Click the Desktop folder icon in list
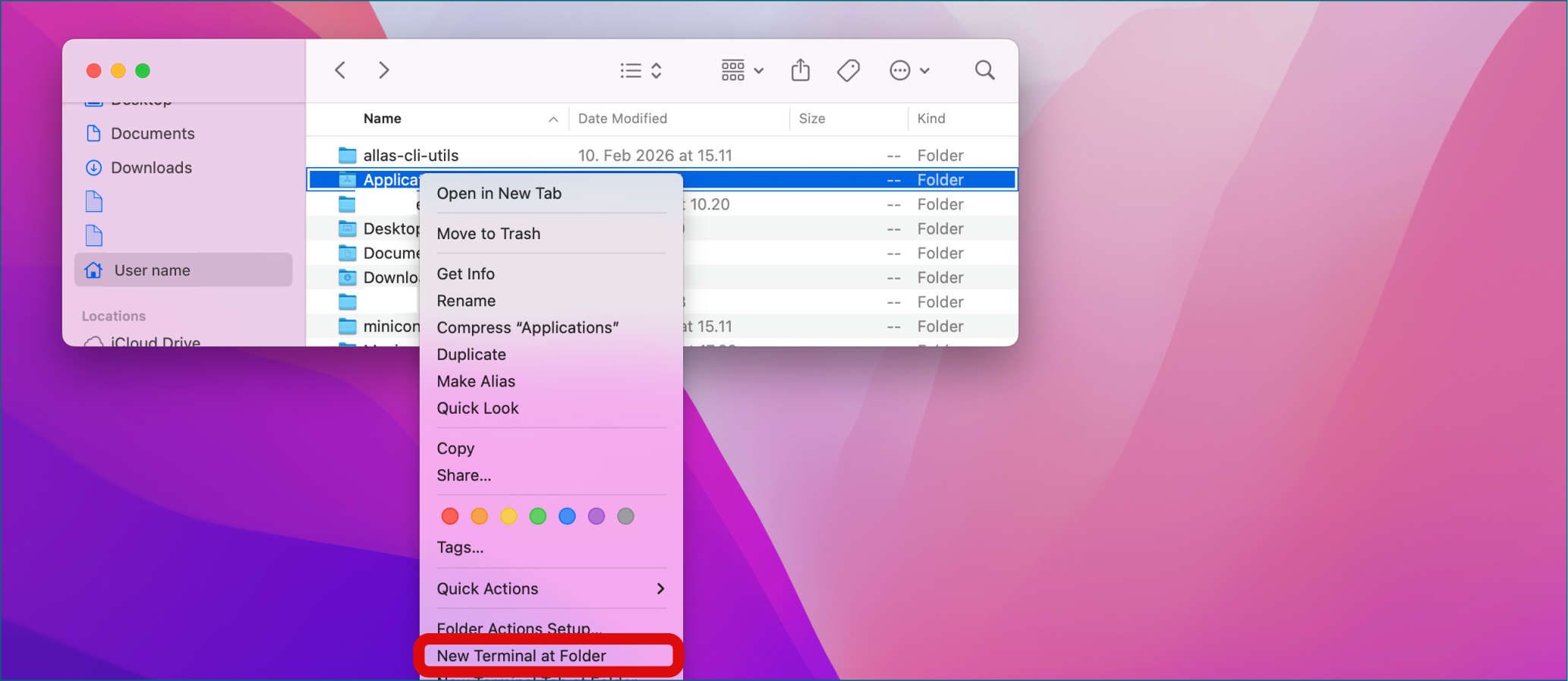Image resolution: width=1568 pixels, height=681 pixels. coord(348,229)
